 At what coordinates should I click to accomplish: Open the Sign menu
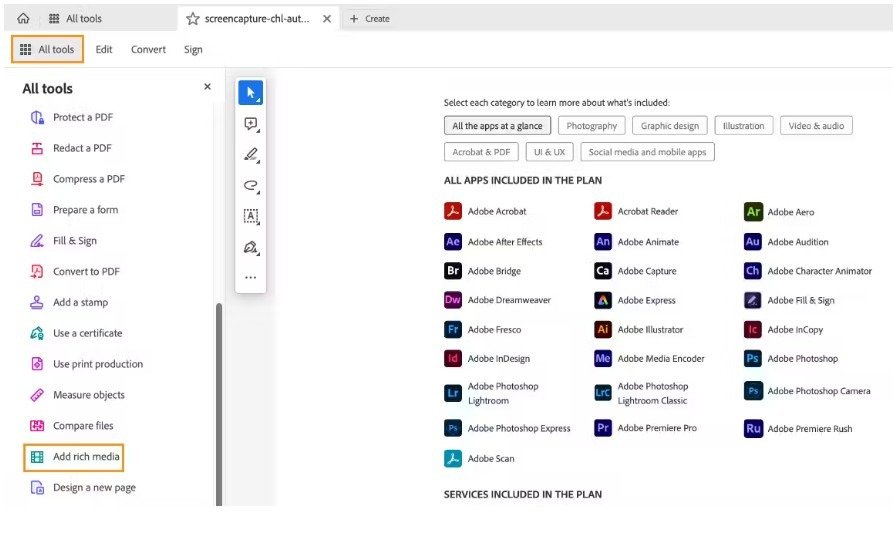(193, 50)
